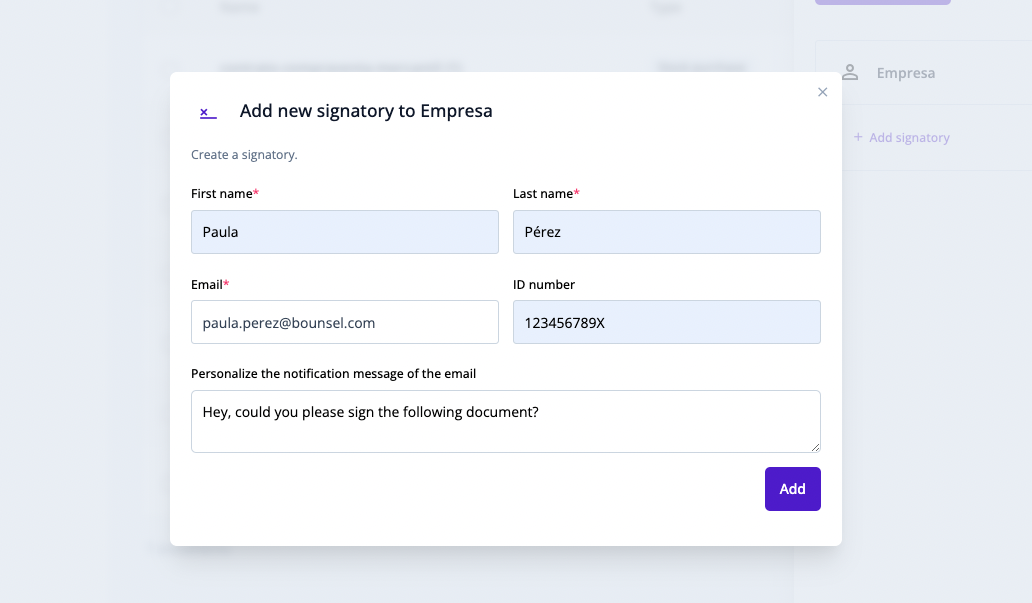Focus the First name field containing Paula
Viewport: 1032px width, 603px height.
pyautogui.click(x=344, y=232)
